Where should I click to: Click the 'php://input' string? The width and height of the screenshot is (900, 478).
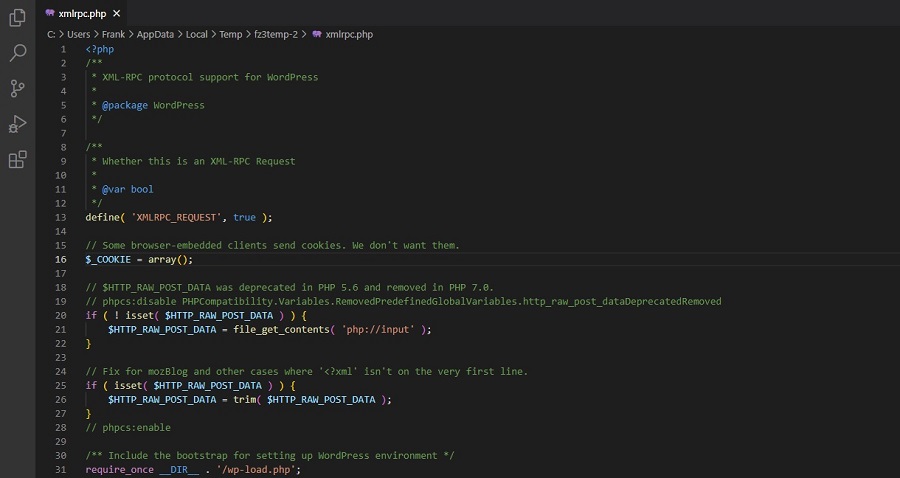tap(378, 329)
